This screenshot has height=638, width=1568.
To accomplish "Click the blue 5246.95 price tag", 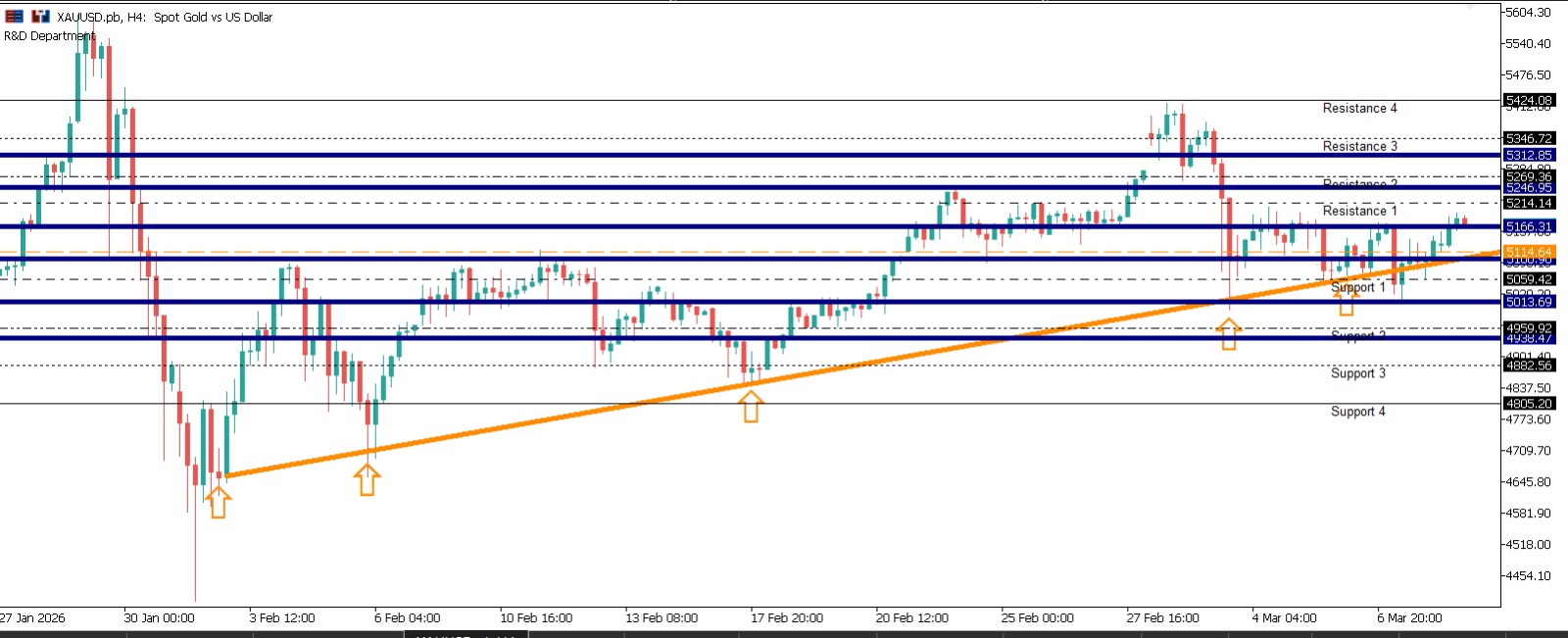I will pyautogui.click(x=1529, y=187).
